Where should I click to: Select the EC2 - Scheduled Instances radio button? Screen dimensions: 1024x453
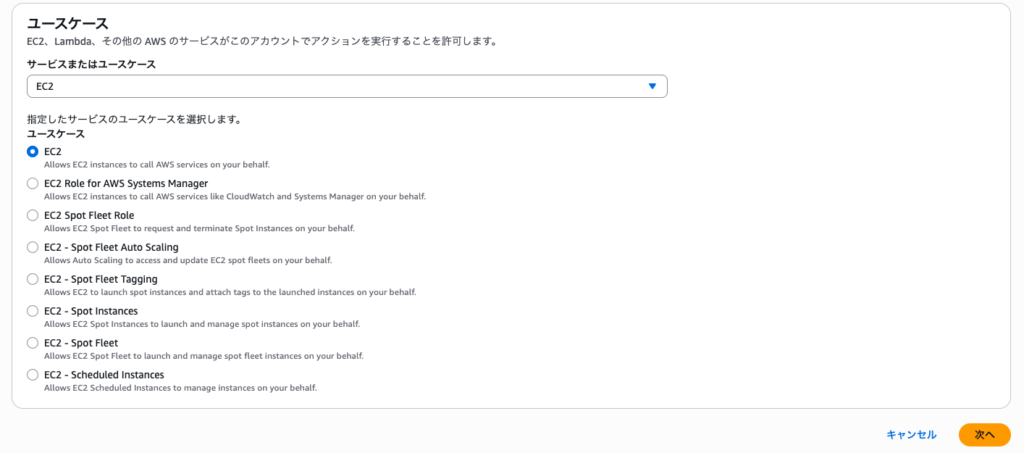(33, 375)
